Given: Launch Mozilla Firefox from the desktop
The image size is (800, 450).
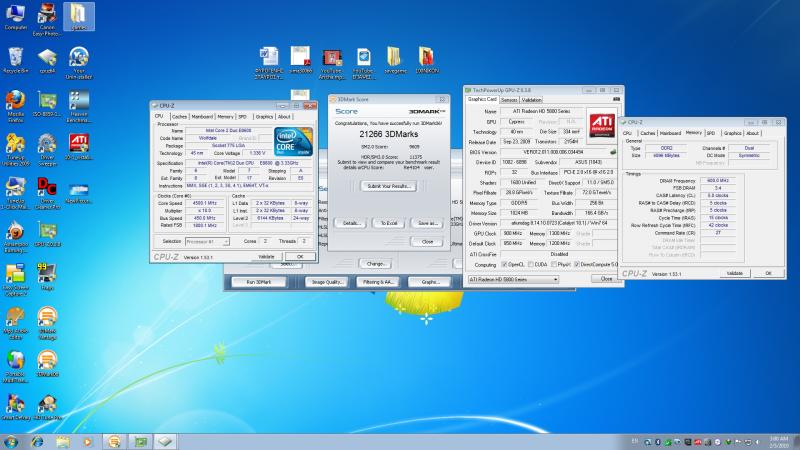Looking at the screenshot, I should pyautogui.click(x=15, y=107).
